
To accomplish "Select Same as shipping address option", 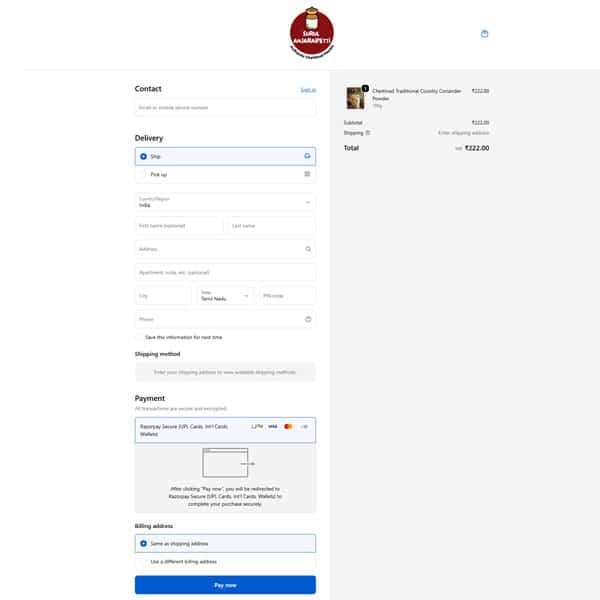I will pyautogui.click(x=144, y=543).
